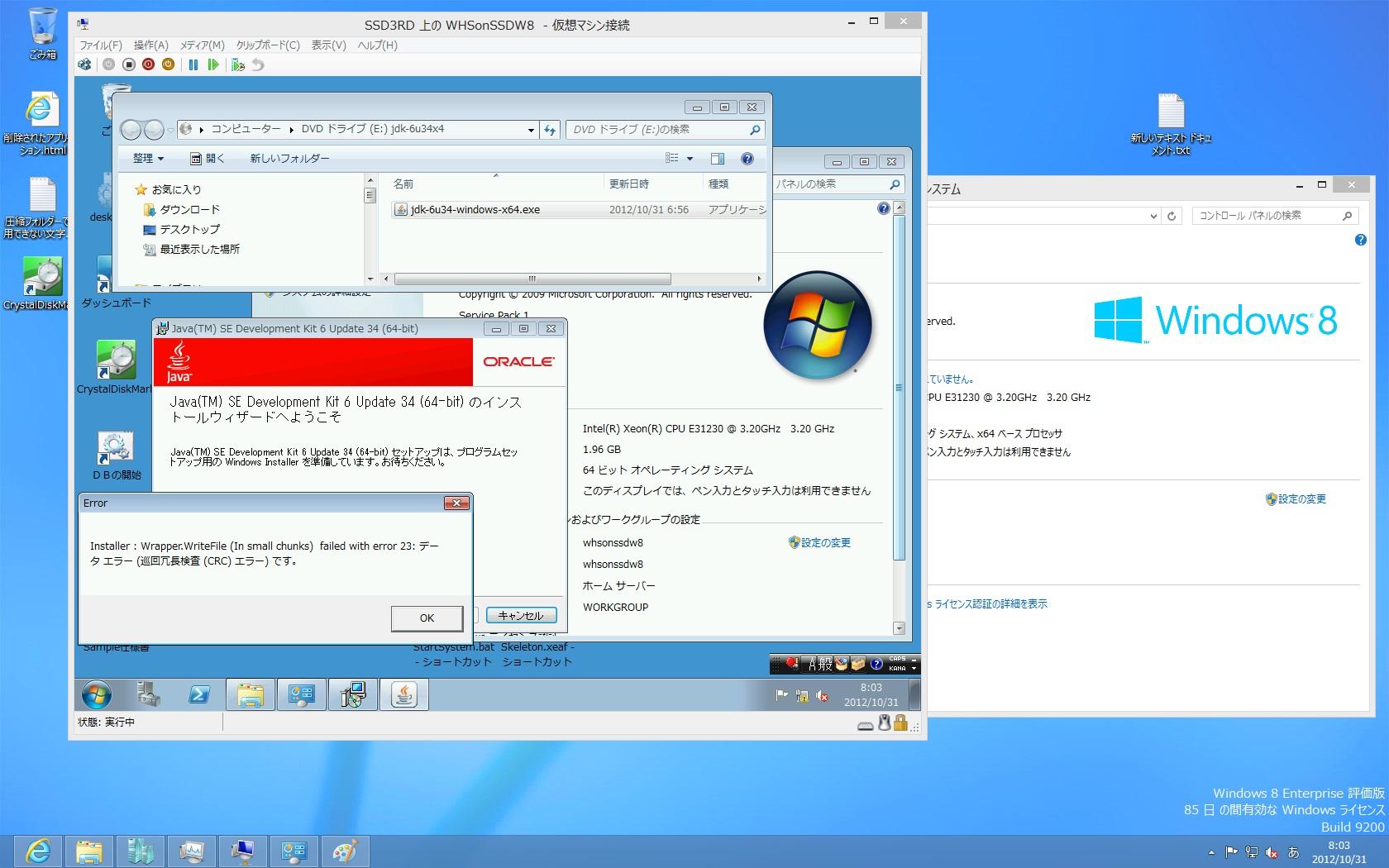Open File Explorer from host taskbar

coord(89,851)
